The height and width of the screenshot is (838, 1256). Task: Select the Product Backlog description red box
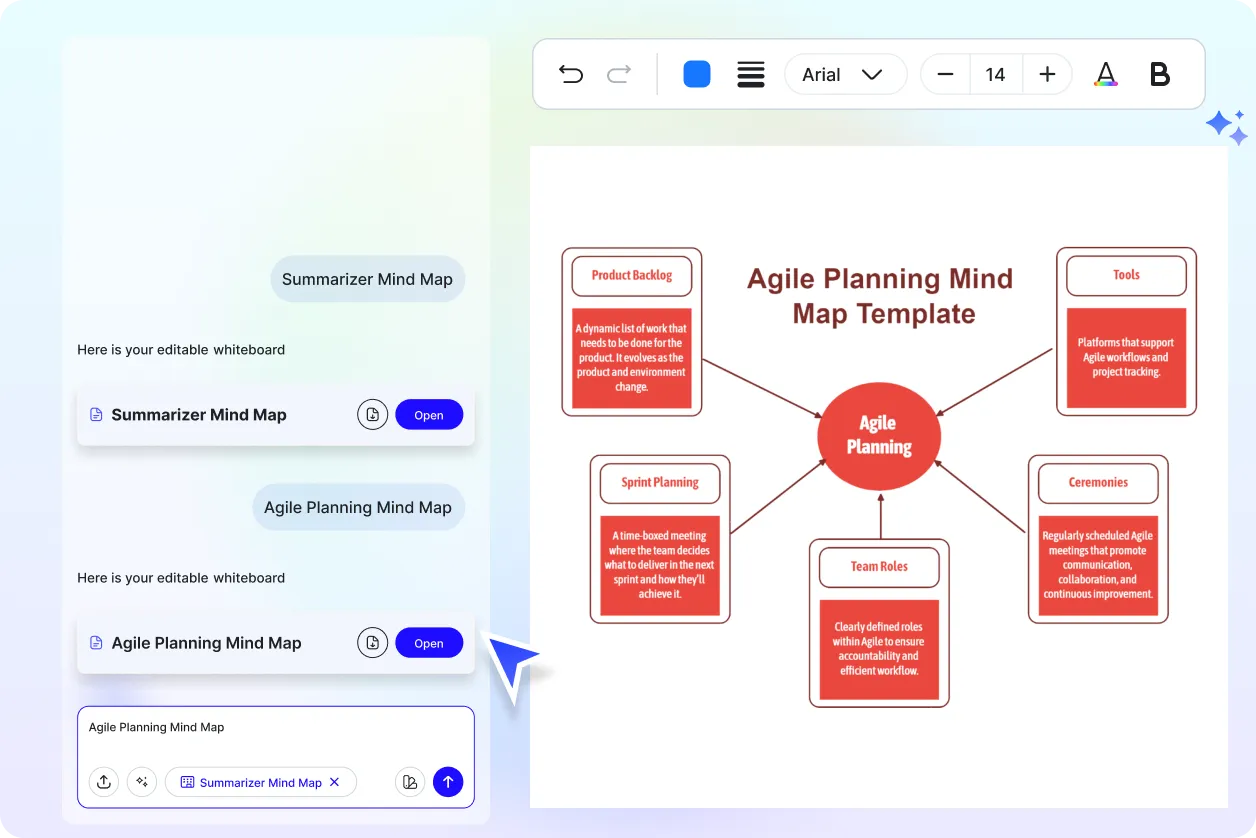[x=632, y=358]
